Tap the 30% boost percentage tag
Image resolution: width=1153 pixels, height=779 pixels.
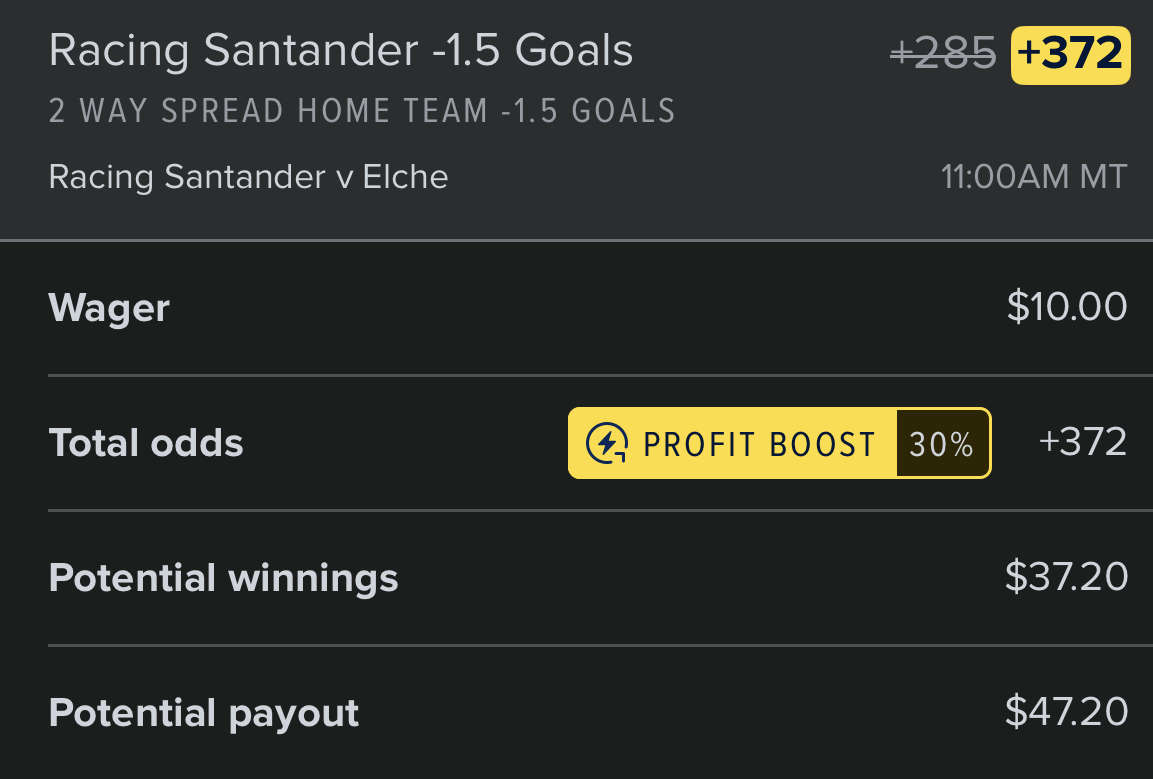942,444
